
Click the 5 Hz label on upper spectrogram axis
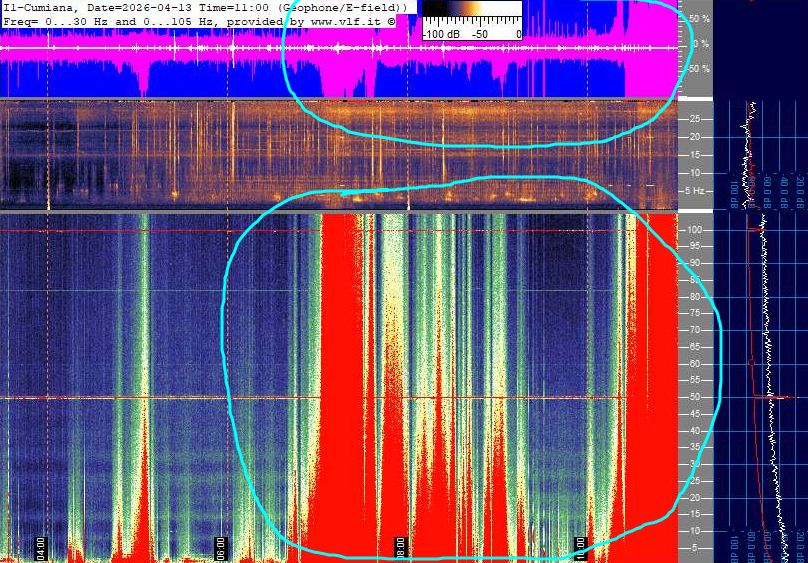[691, 190]
